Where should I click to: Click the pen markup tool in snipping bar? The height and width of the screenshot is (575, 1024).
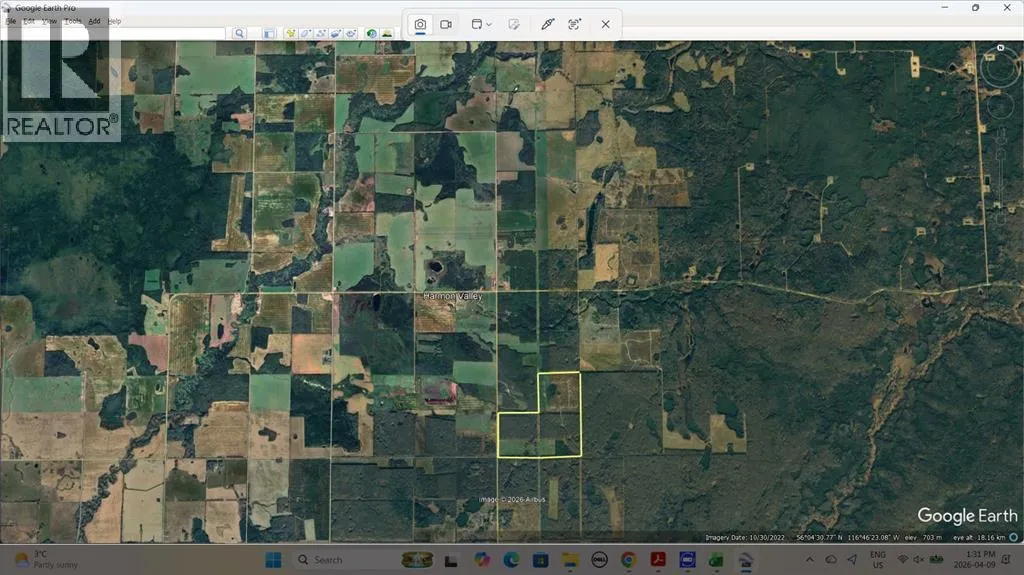tap(547, 24)
